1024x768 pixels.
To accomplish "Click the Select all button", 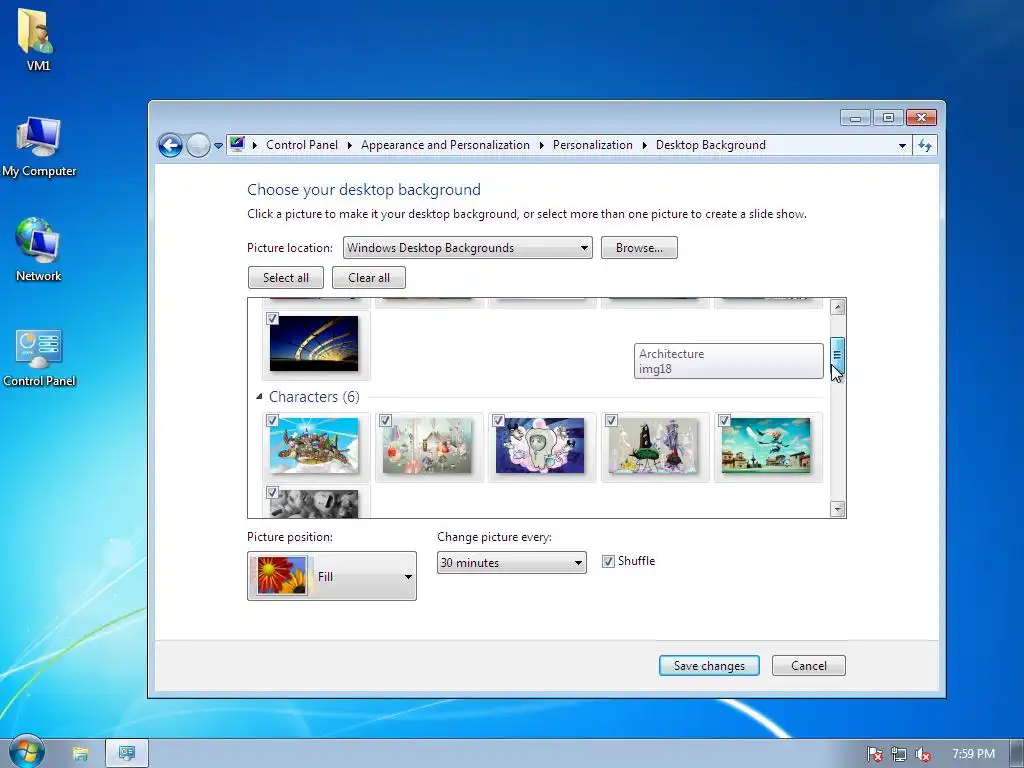I will point(285,278).
